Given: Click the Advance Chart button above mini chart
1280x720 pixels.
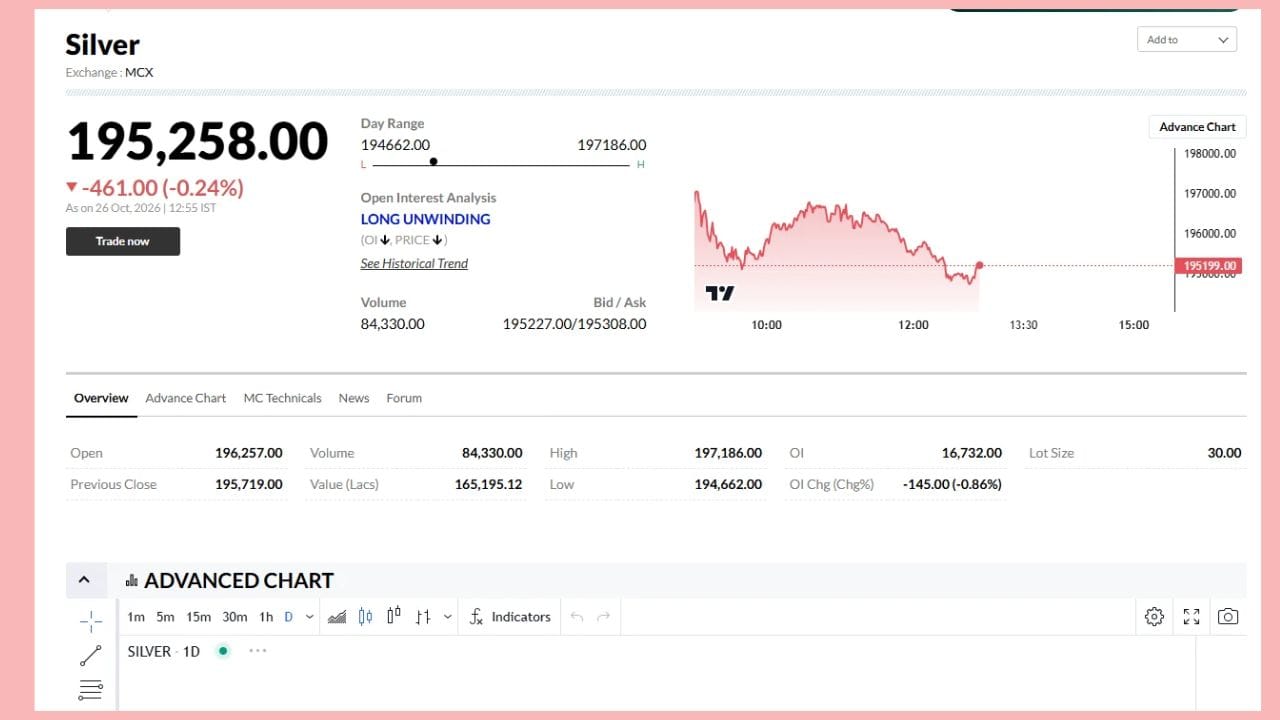Looking at the screenshot, I should tap(1197, 127).
